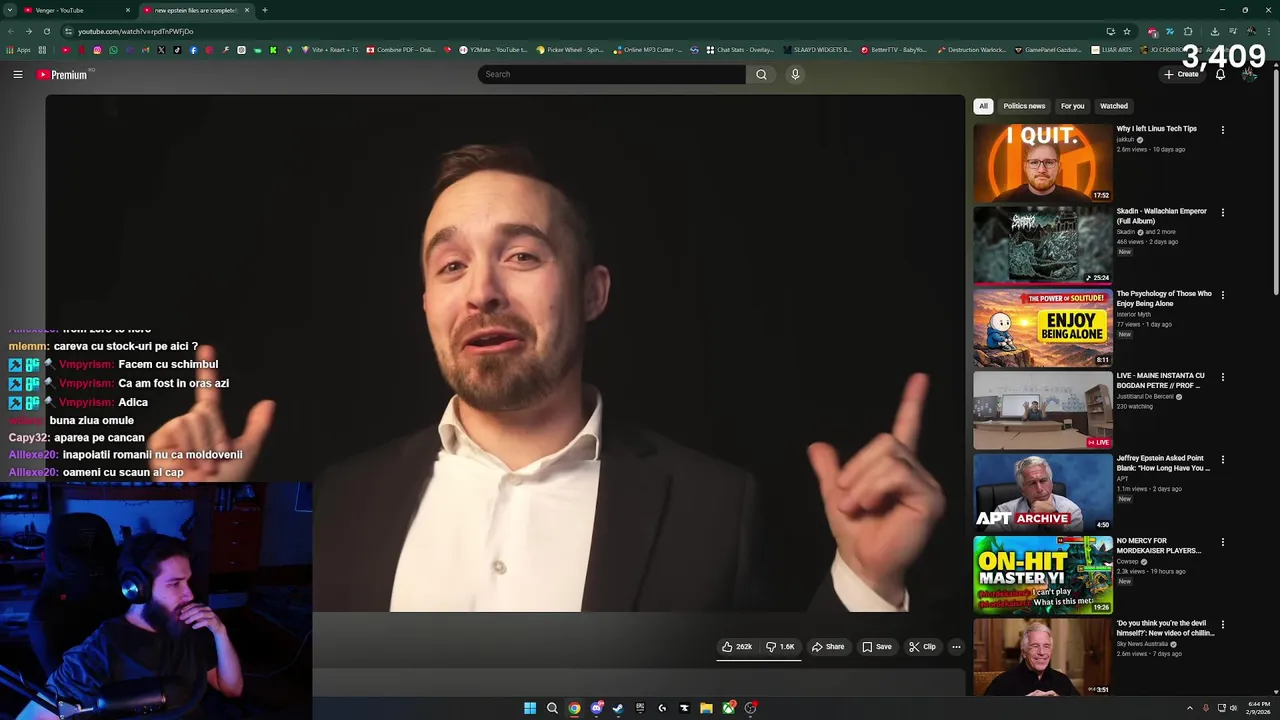Reload the page in Chrome
Image resolution: width=1280 pixels, height=720 pixels.
[x=46, y=31]
